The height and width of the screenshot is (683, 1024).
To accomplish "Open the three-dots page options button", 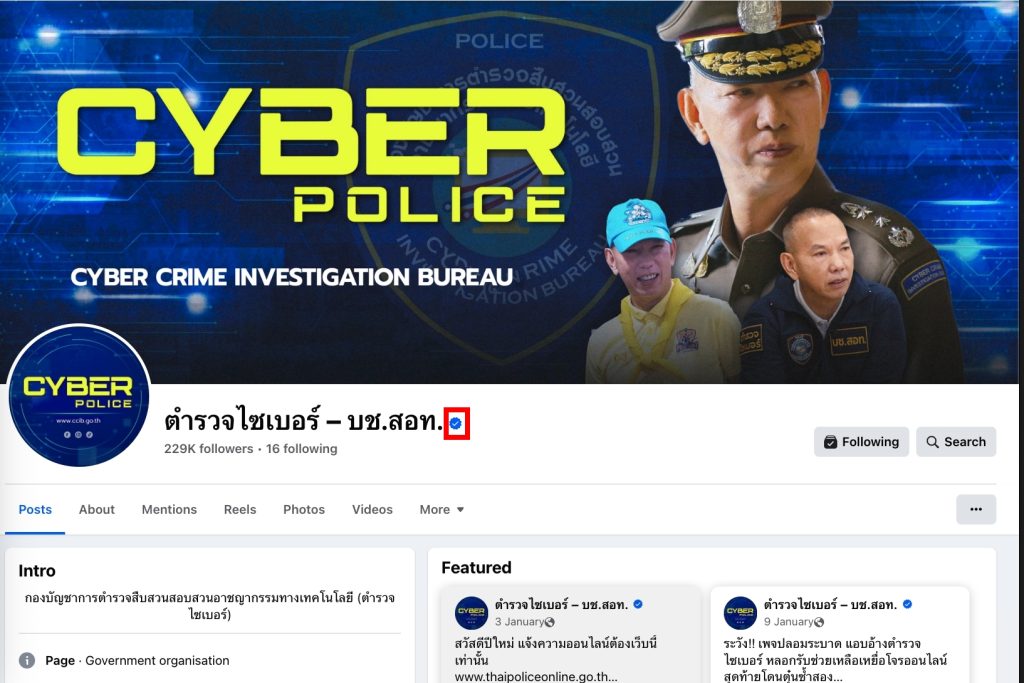I will pyautogui.click(x=976, y=509).
